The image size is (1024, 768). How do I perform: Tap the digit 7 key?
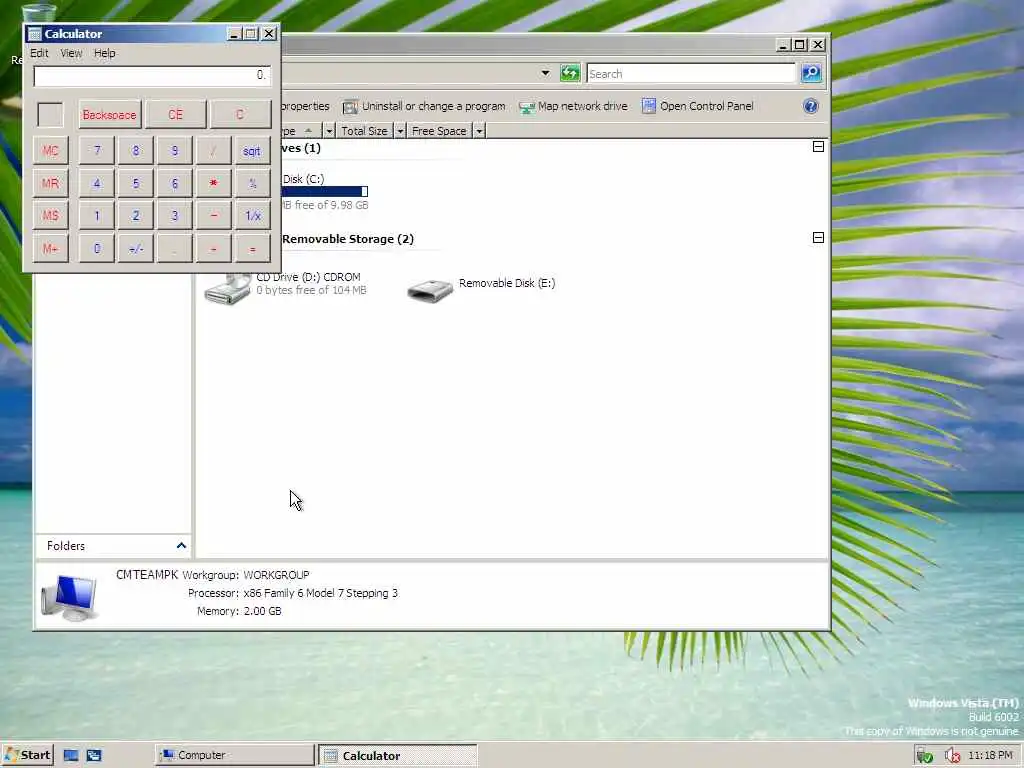pos(97,150)
